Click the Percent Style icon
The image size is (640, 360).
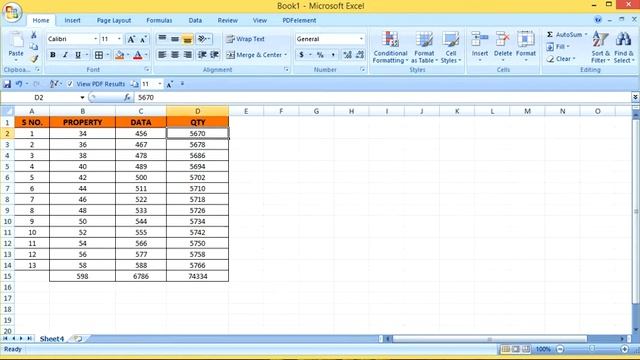pyautogui.click(x=320, y=55)
